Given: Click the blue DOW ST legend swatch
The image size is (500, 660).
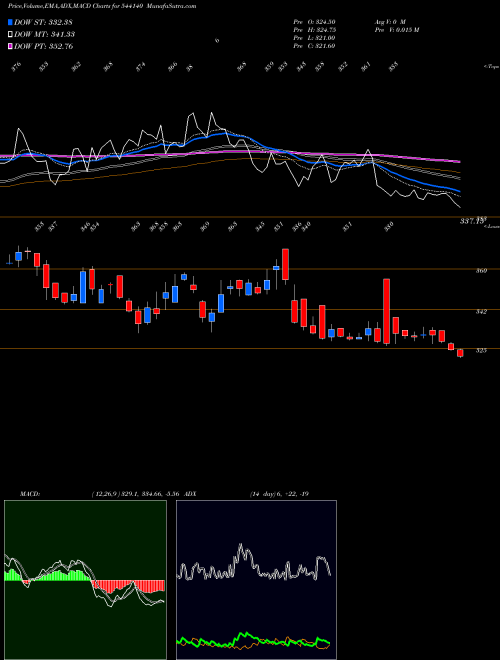Looking at the screenshot, I should pyautogui.click(x=10, y=22).
